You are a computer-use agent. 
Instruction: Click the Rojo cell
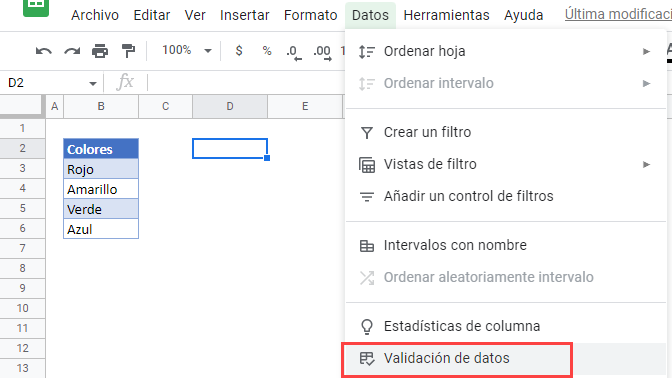pyautogui.click(x=101, y=169)
